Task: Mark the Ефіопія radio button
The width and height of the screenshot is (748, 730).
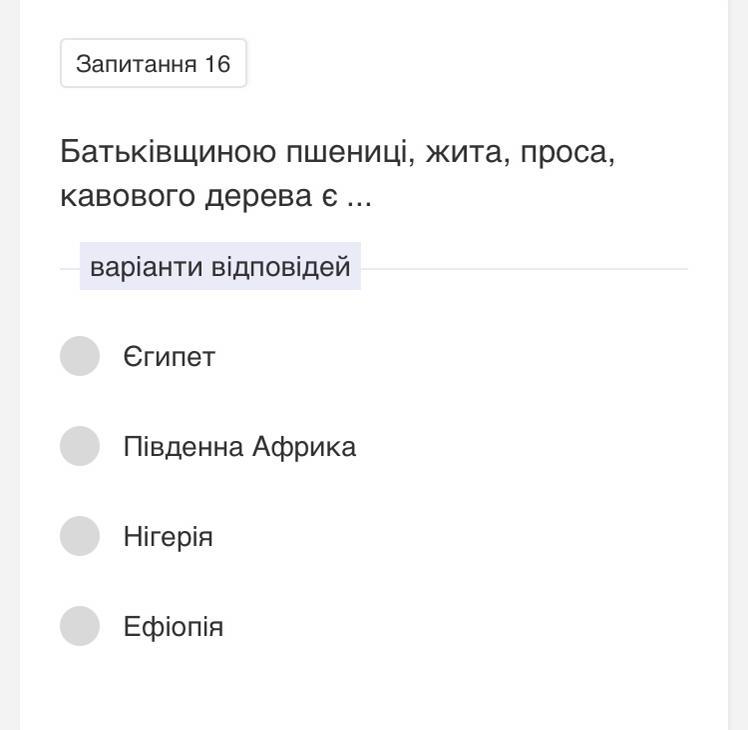Action: (x=80, y=627)
